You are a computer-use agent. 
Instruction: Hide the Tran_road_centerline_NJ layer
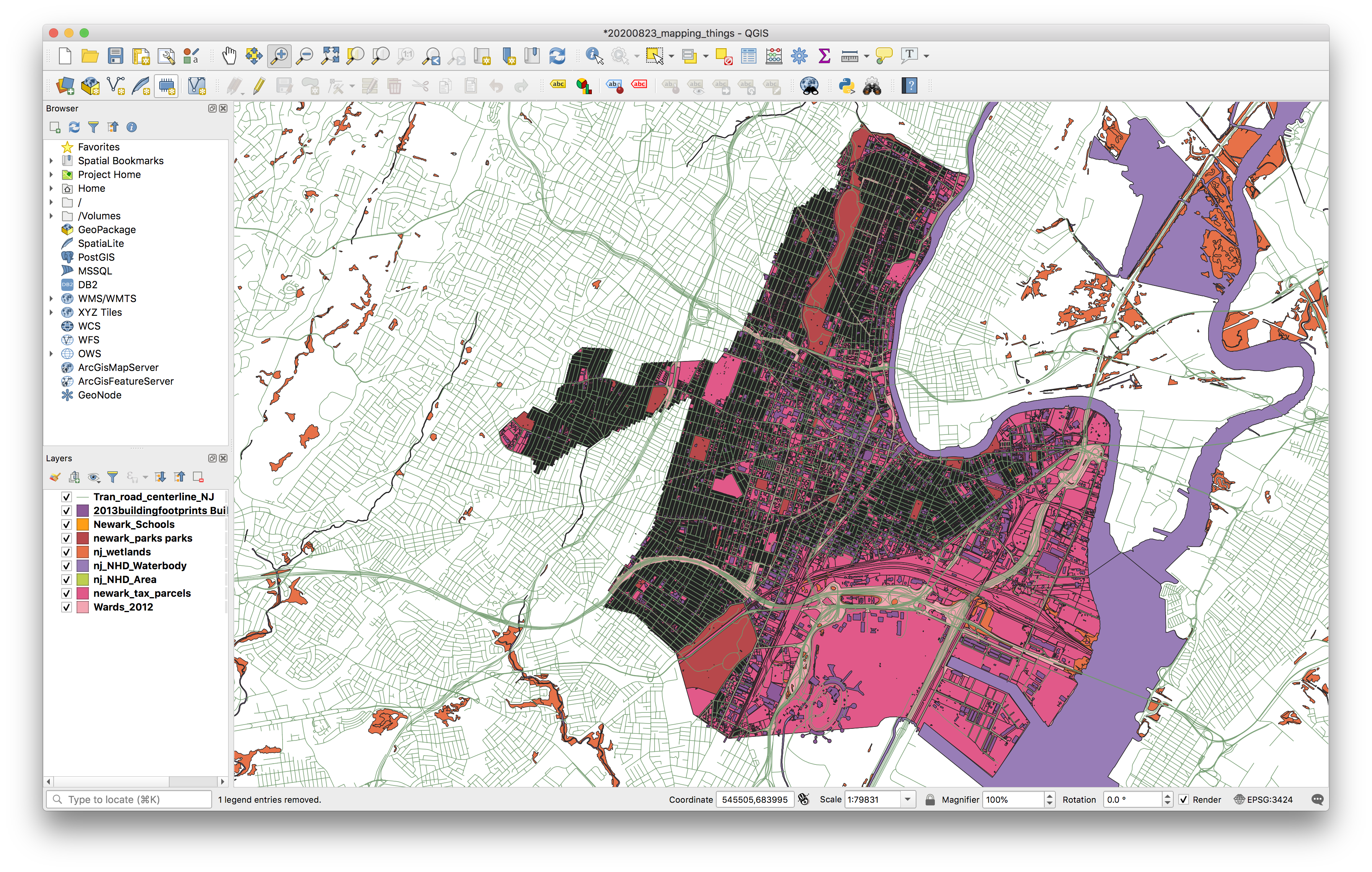pos(67,496)
